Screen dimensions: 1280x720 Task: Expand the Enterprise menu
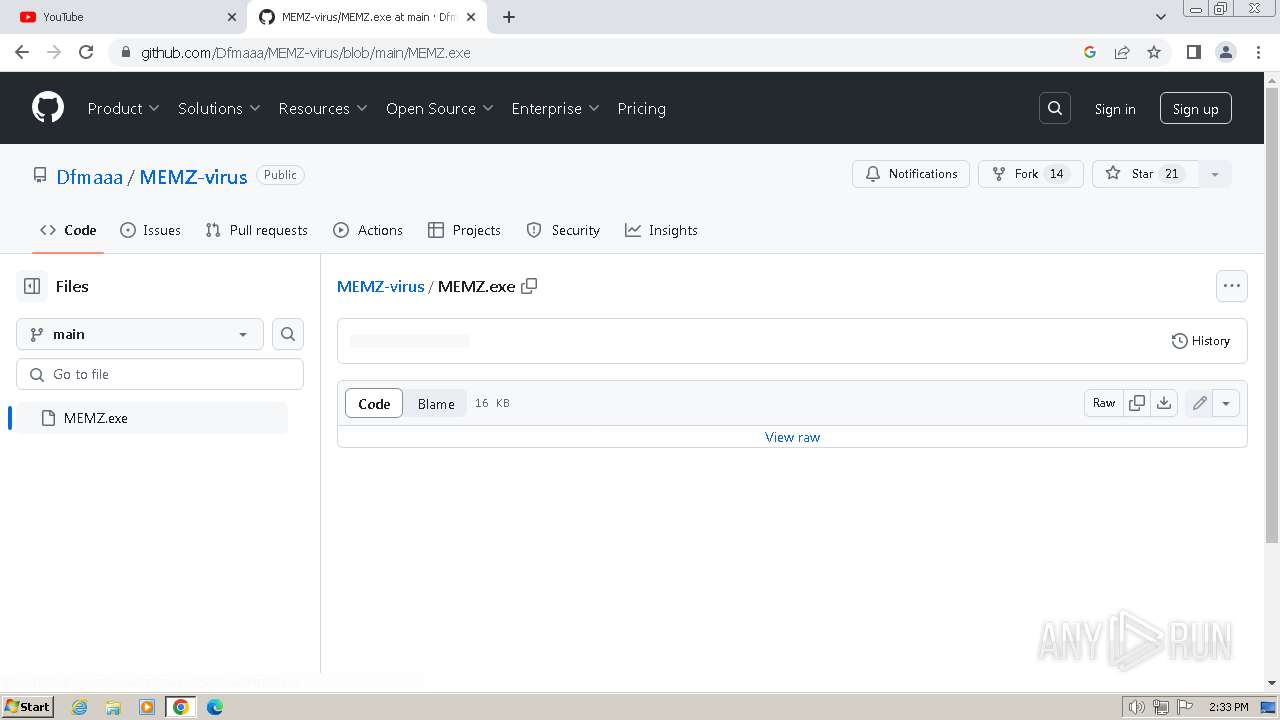[x=555, y=108]
